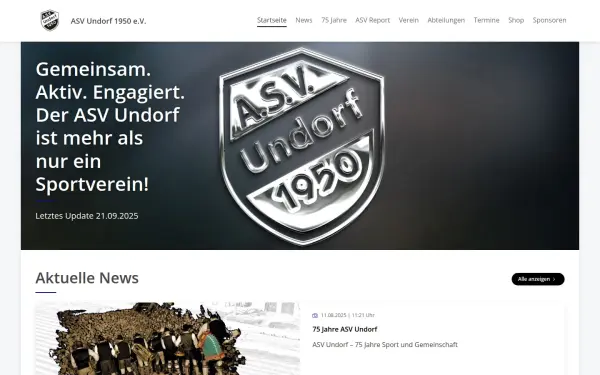This screenshot has height=375, width=600.
Task: Click the Alle anzeigen button
Action: pyautogui.click(x=538, y=279)
